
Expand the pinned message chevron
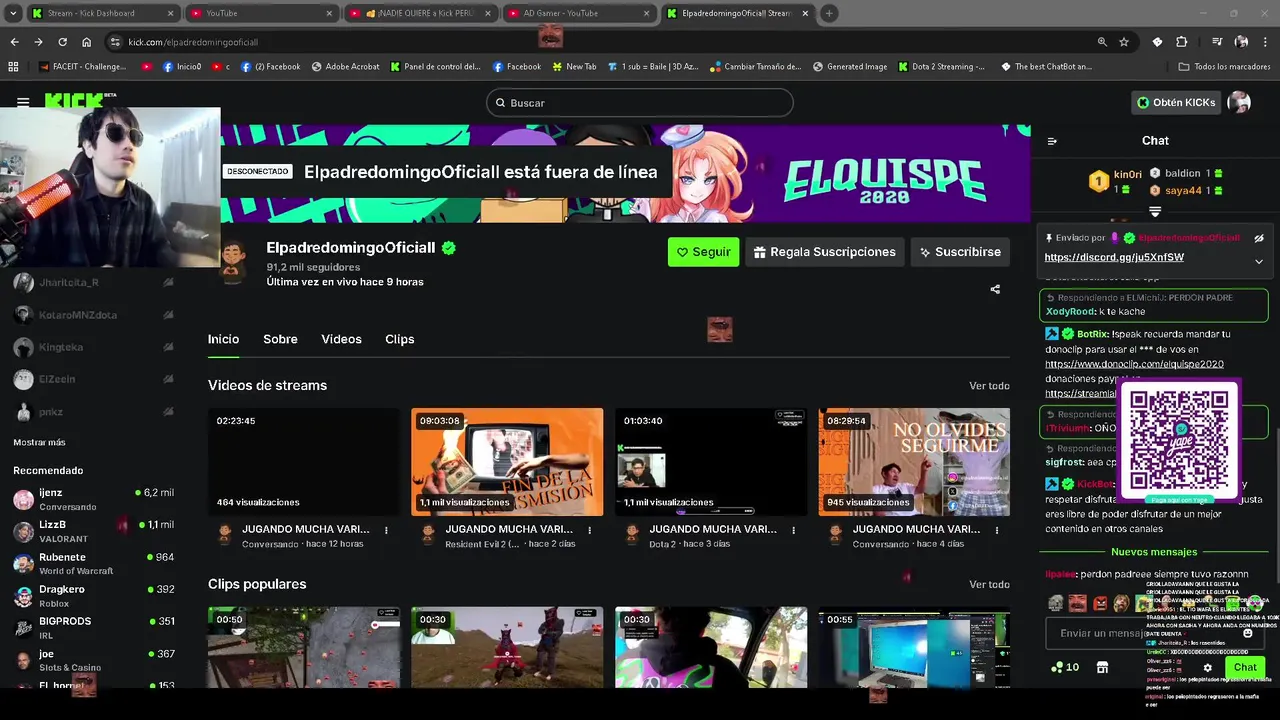1259,261
